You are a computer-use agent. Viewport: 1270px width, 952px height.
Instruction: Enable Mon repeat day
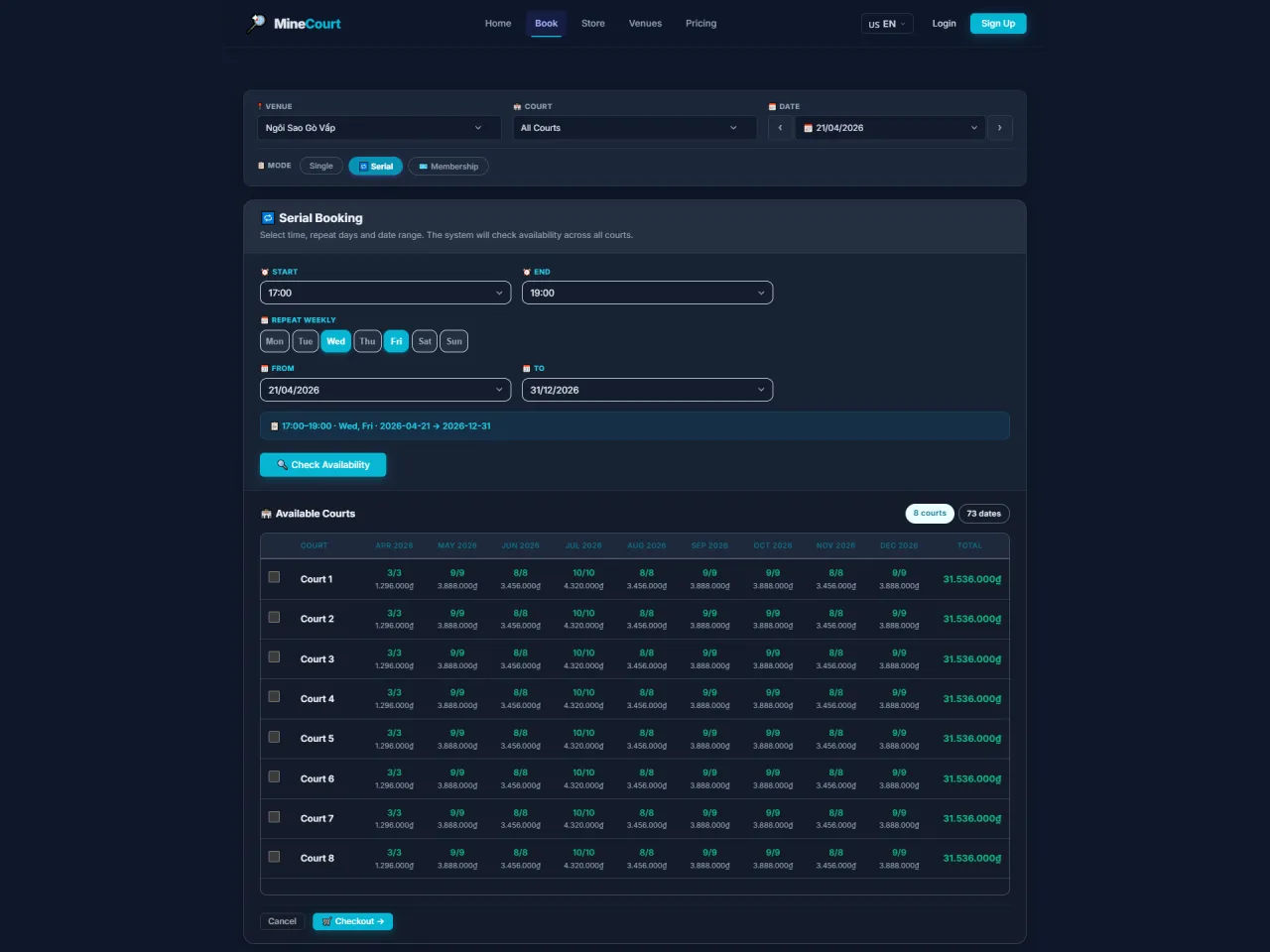coord(275,341)
